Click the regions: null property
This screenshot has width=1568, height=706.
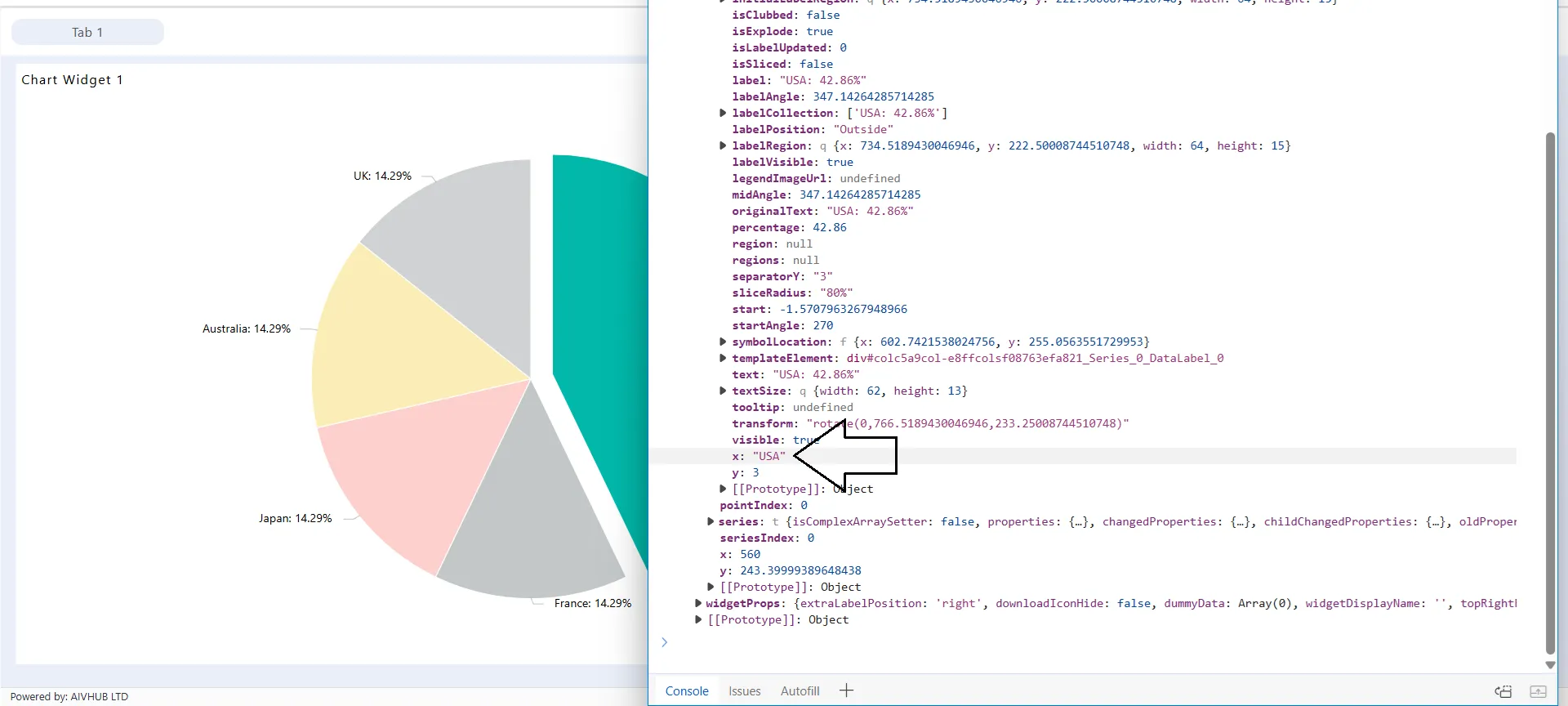(x=775, y=260)
